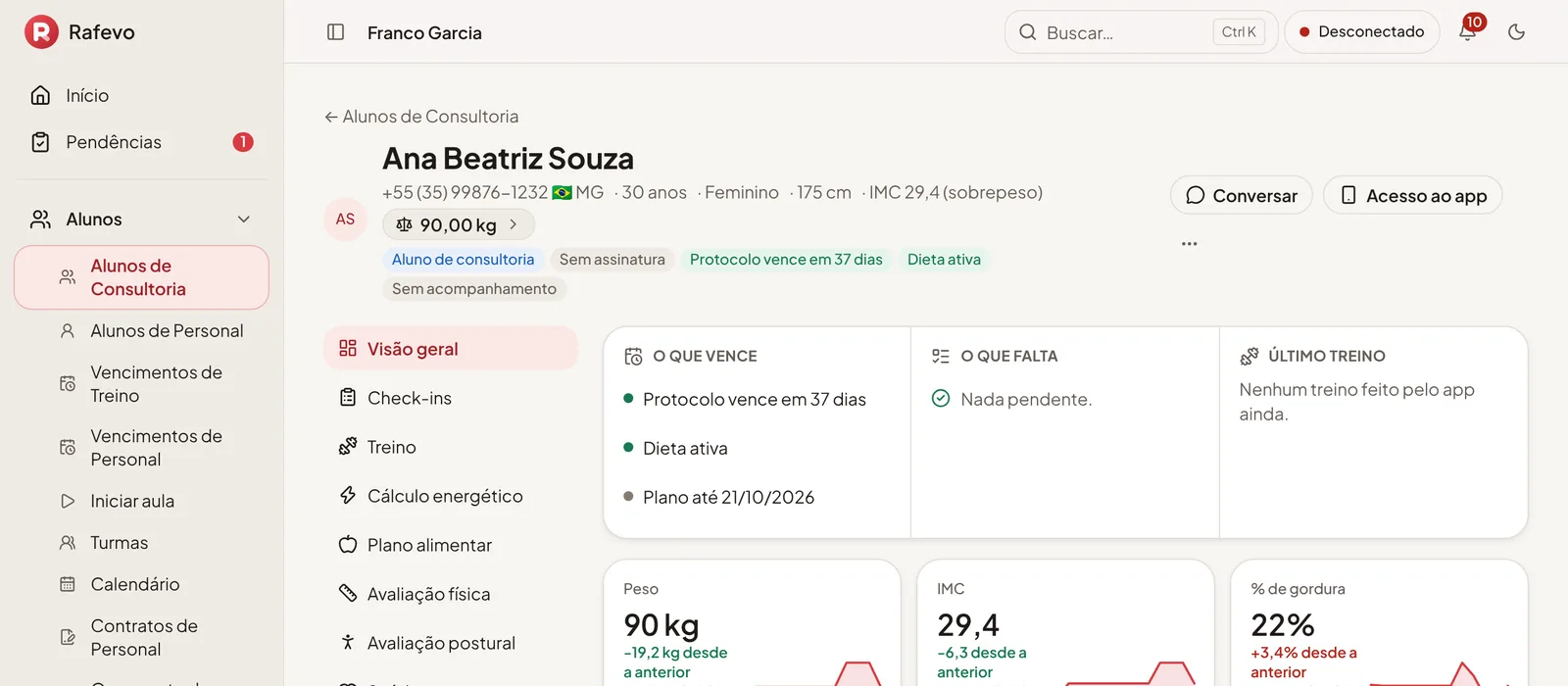Click the phone number +55 (35) 99876-1232
1568x686 pixels.
(x=465, y=193)
